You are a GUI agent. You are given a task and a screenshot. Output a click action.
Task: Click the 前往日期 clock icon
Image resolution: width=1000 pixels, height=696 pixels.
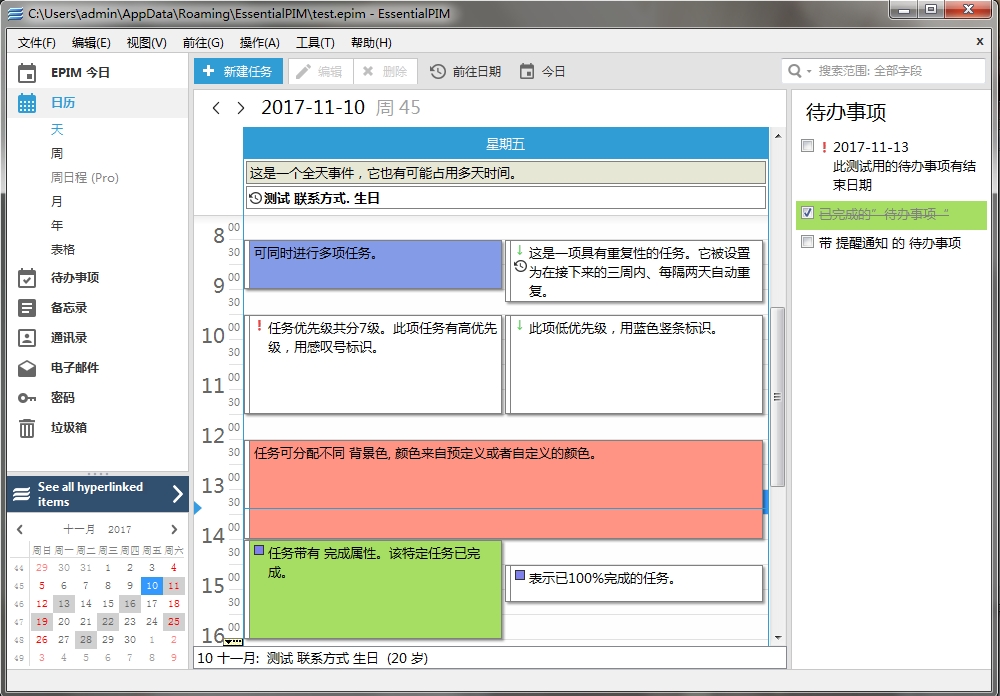438,72
